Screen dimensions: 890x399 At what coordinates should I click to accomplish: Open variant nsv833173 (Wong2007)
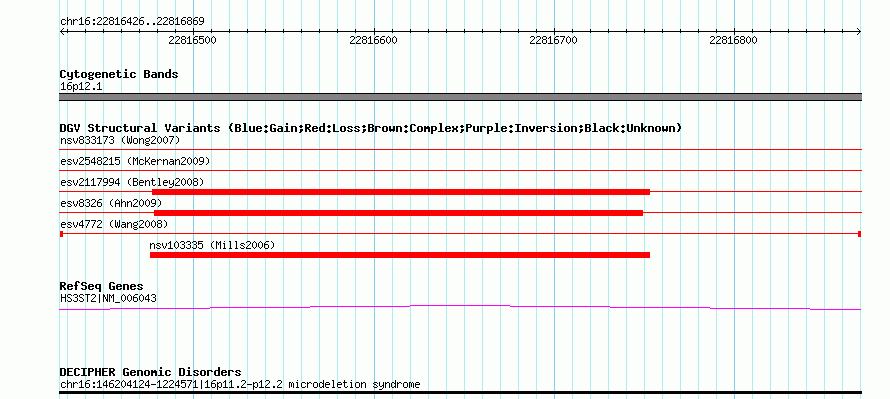pyautogui.click(x=120, y=140)
